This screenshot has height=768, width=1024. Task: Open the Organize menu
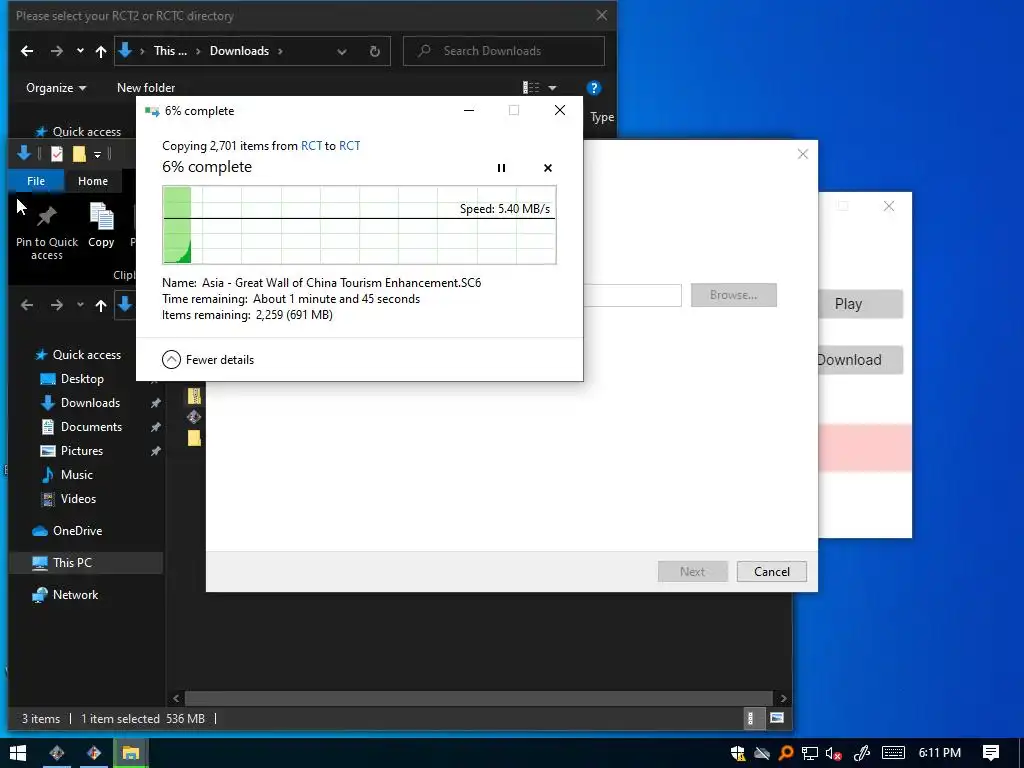pos(56,88)
